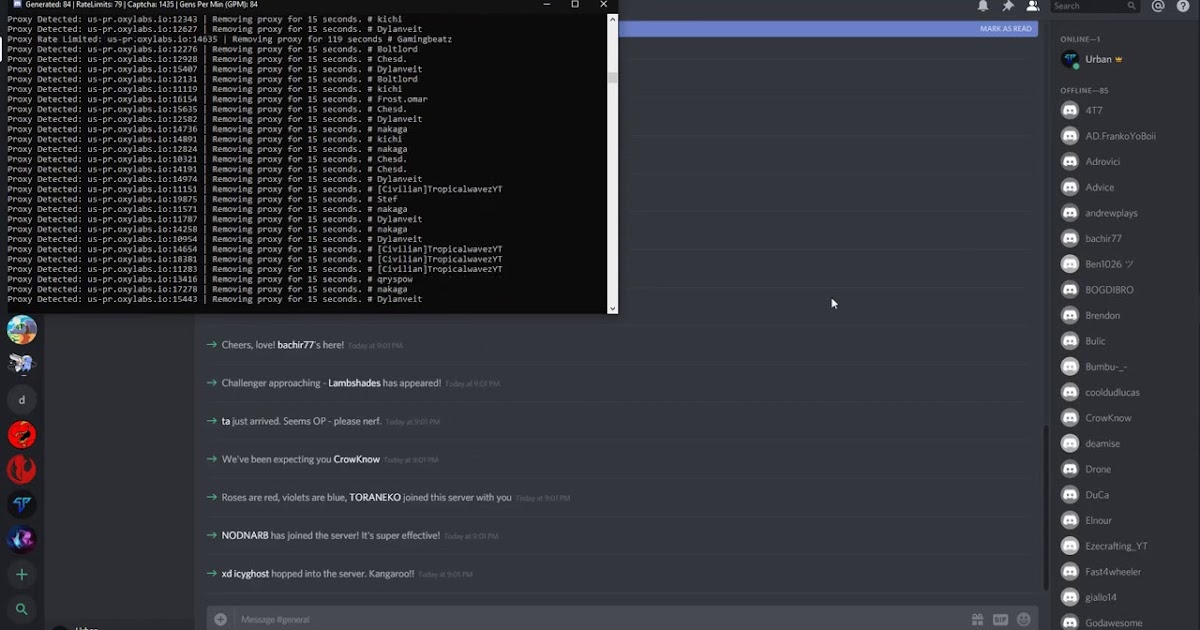Select the topmost server icon in left sidebar
The height and width of the screenshot is (630, 1200).
click(21, 328)
